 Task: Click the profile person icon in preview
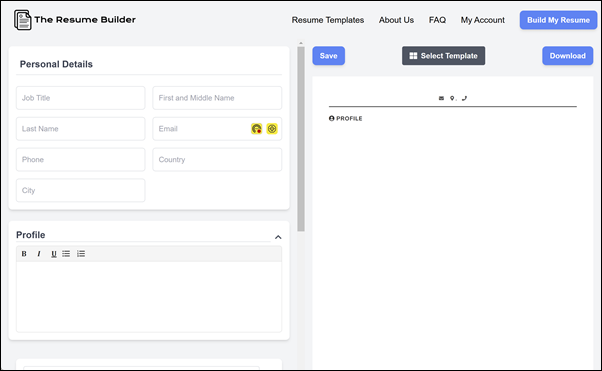[332, 118]
